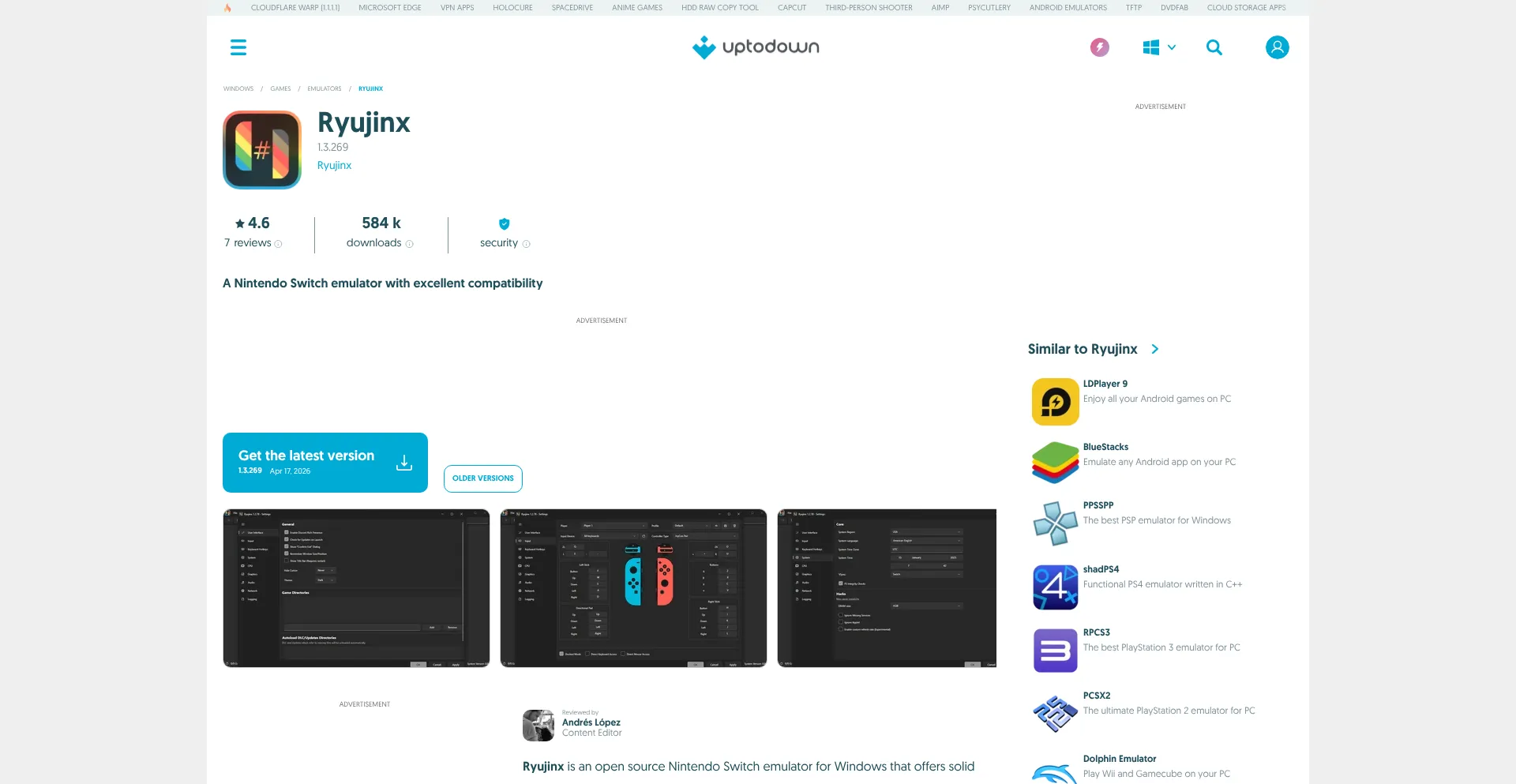
Task: Open the site search
Action: [x=1214, y=47]
